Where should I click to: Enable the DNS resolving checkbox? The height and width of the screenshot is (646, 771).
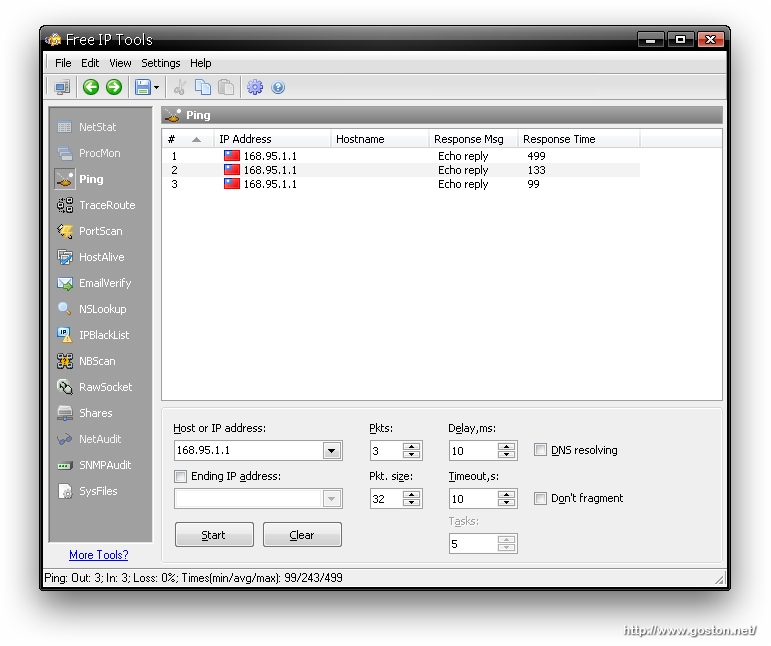tap(541, 450)
